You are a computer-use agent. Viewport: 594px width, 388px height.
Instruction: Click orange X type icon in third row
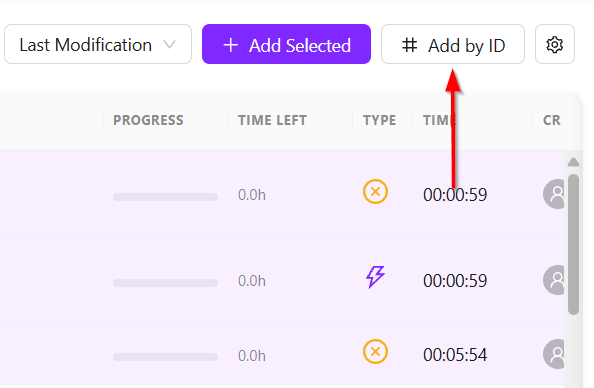(375, 352)
